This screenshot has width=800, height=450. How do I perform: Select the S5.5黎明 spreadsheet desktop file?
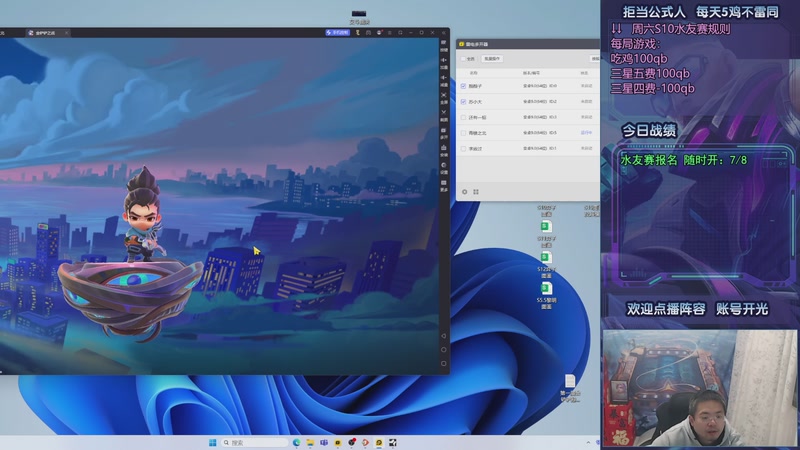(x=546, y=295)
